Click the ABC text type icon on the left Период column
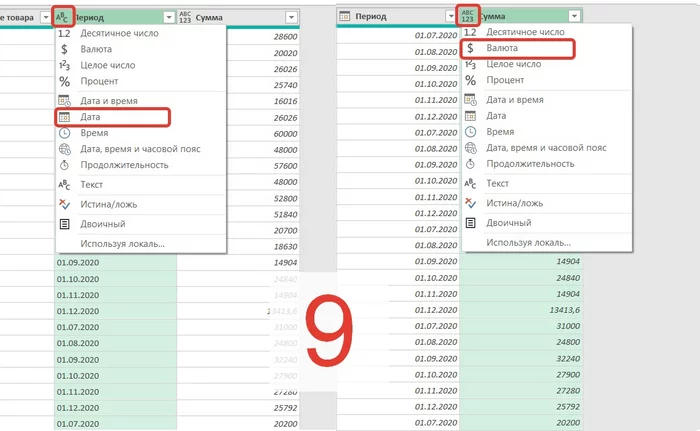Viewport: 700px width, 431px height. 62,17
